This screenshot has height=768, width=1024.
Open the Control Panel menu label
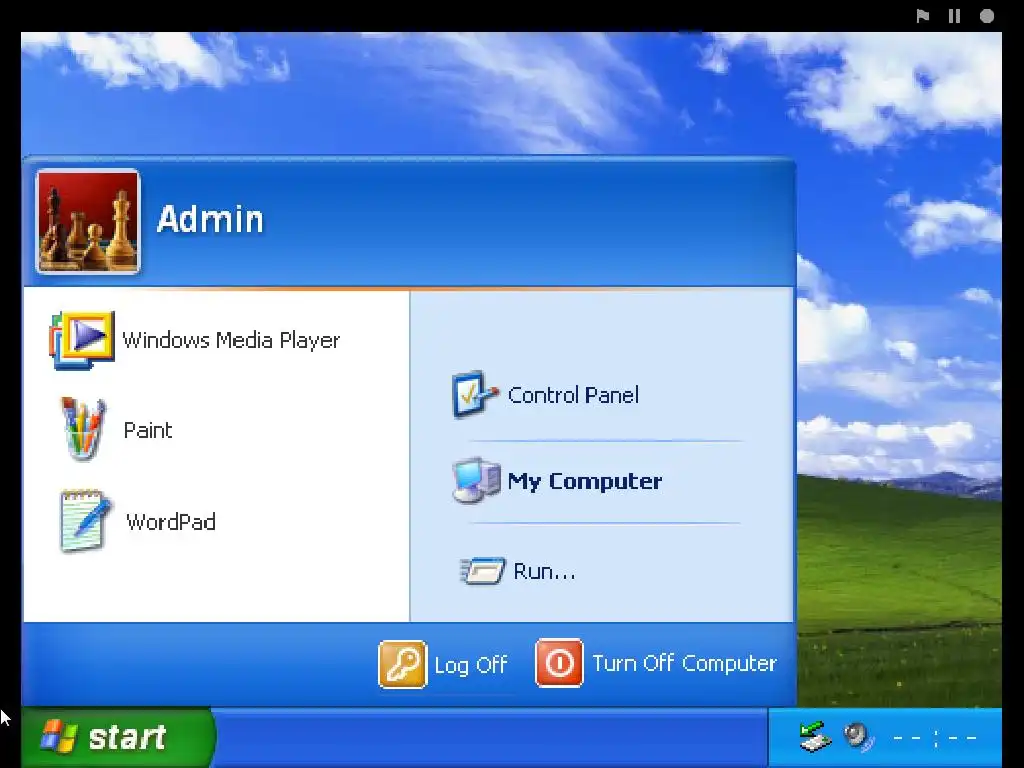pos(573,394)
